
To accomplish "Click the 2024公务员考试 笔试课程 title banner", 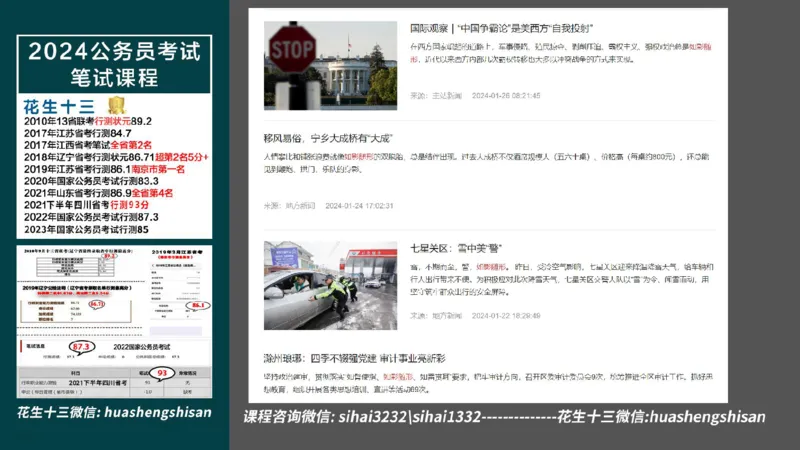I will pos(114,64).
